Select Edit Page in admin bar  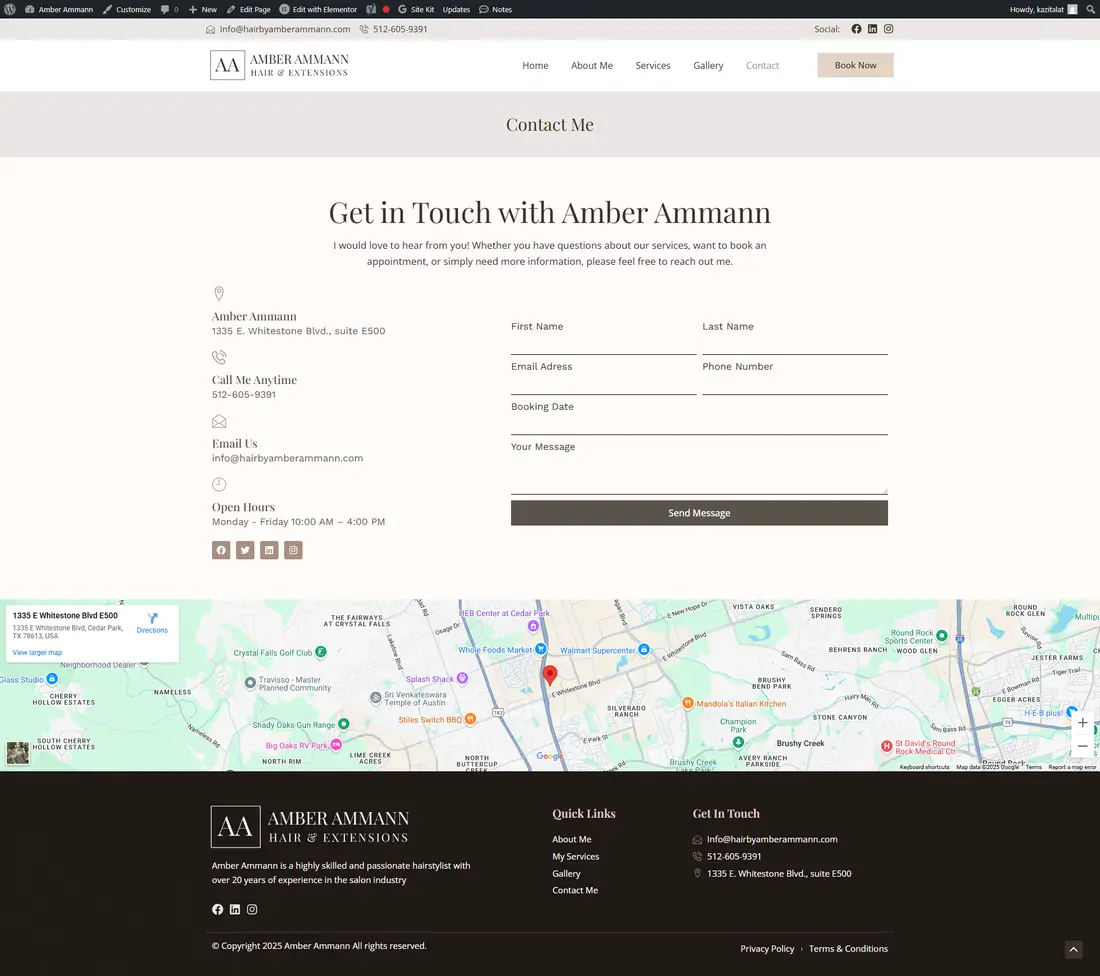(x=248, y=9)
